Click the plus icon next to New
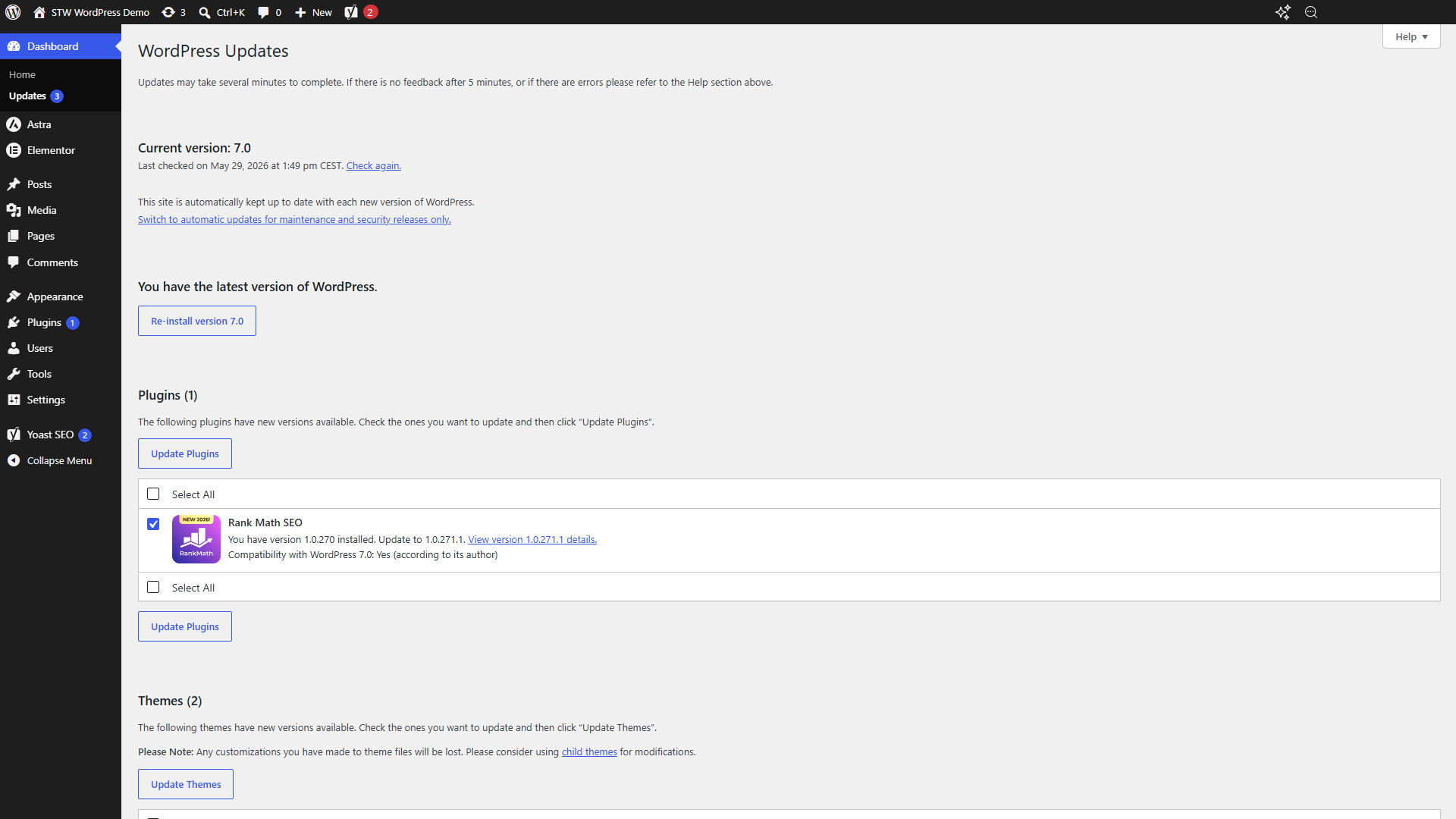 pyautogui.click(x=300, y=12)
